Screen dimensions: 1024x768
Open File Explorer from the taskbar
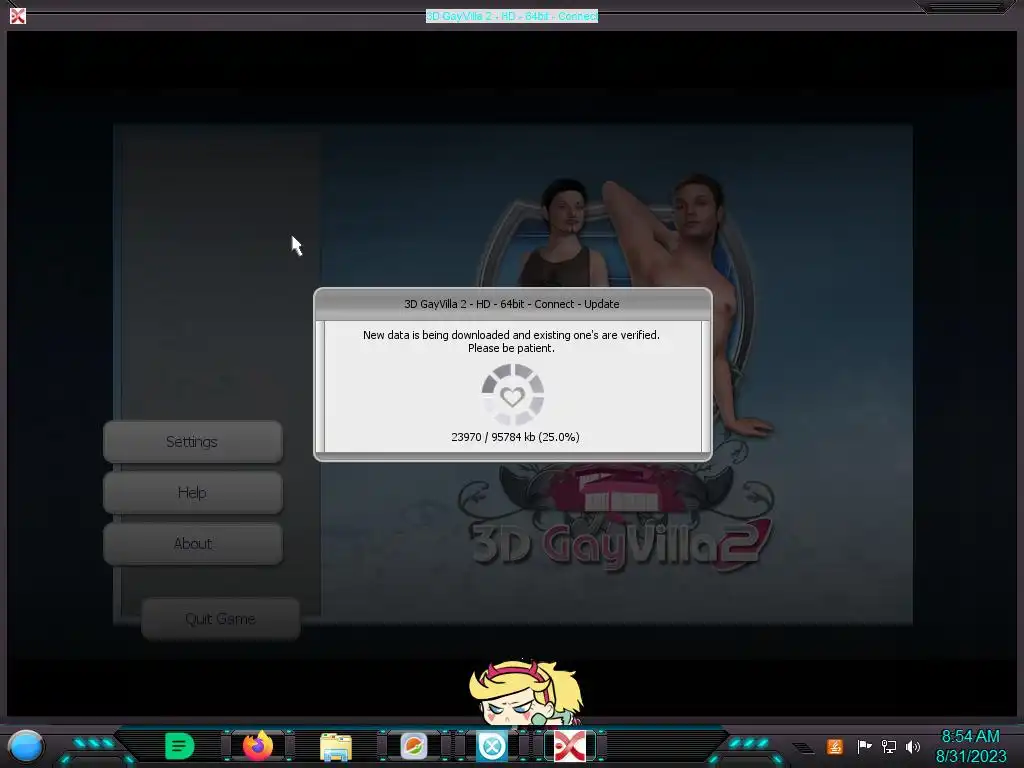pyautogui.click(x=336, y=746)
